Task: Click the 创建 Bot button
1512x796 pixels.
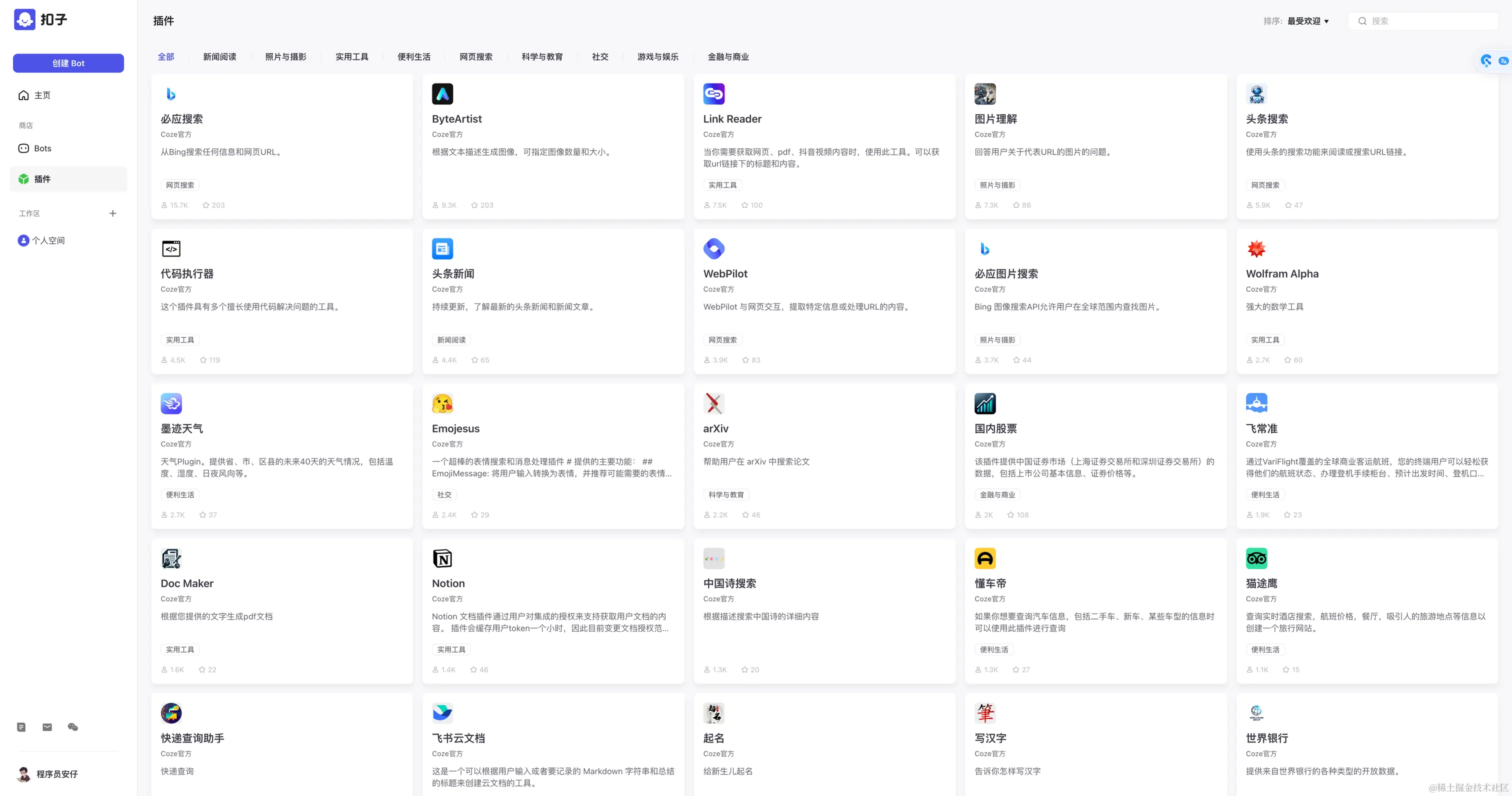Action: coord(68,63)
